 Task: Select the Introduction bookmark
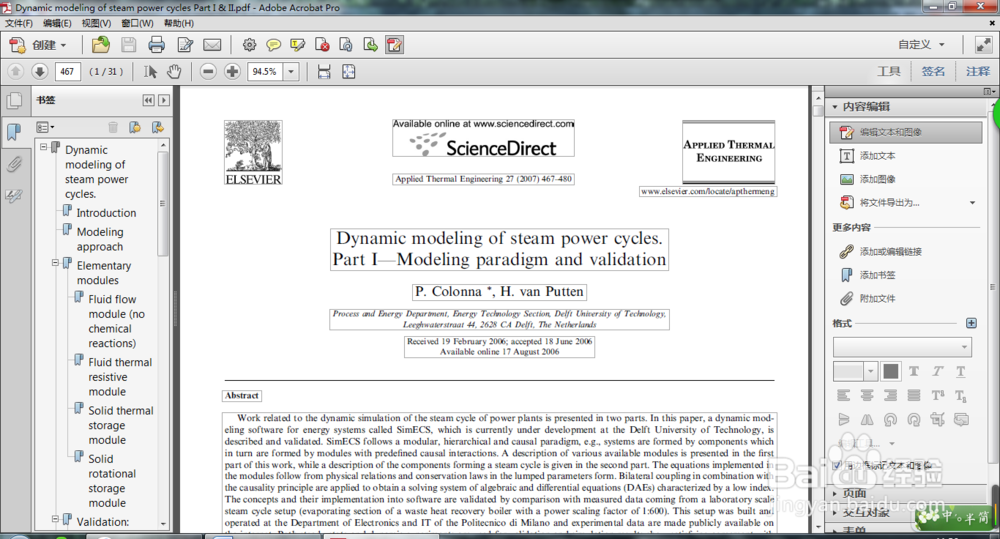(x=106, y=213)
